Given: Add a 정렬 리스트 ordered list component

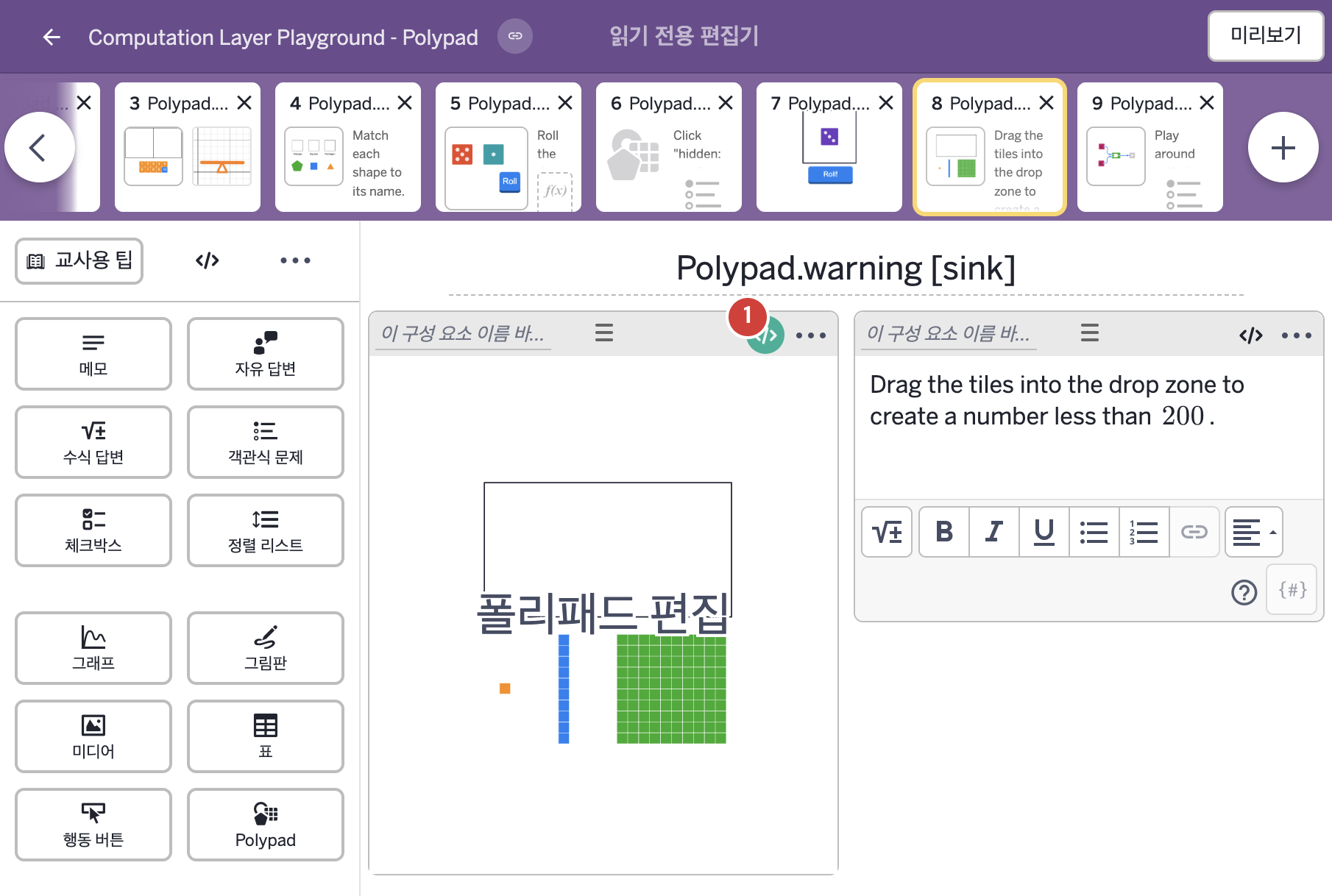Looking at the screenshot, I should click(x=266, y=530).
